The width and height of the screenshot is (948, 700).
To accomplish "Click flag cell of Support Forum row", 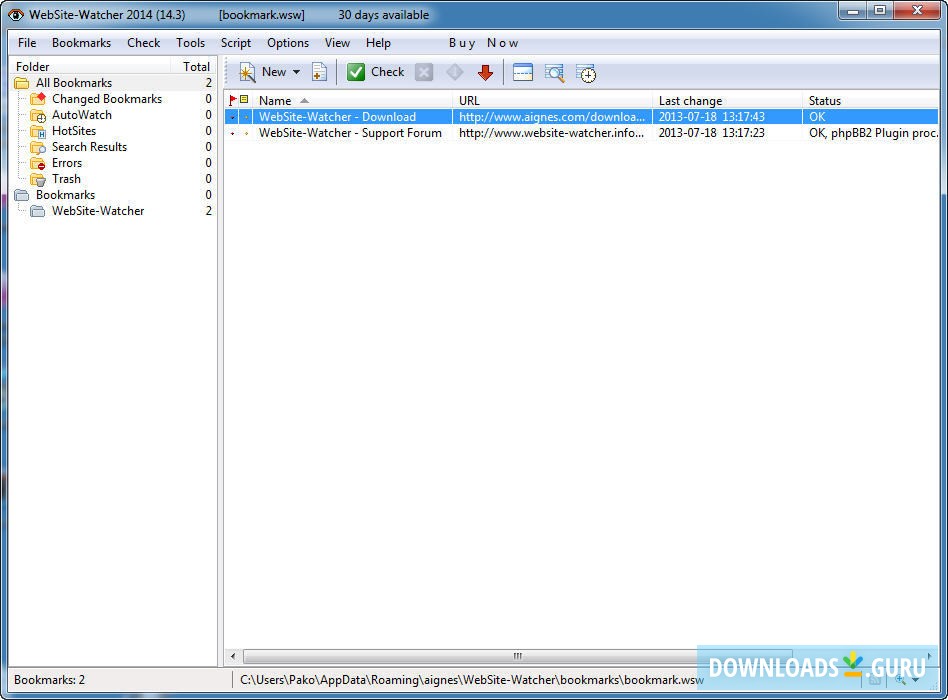I will [233, 133].
